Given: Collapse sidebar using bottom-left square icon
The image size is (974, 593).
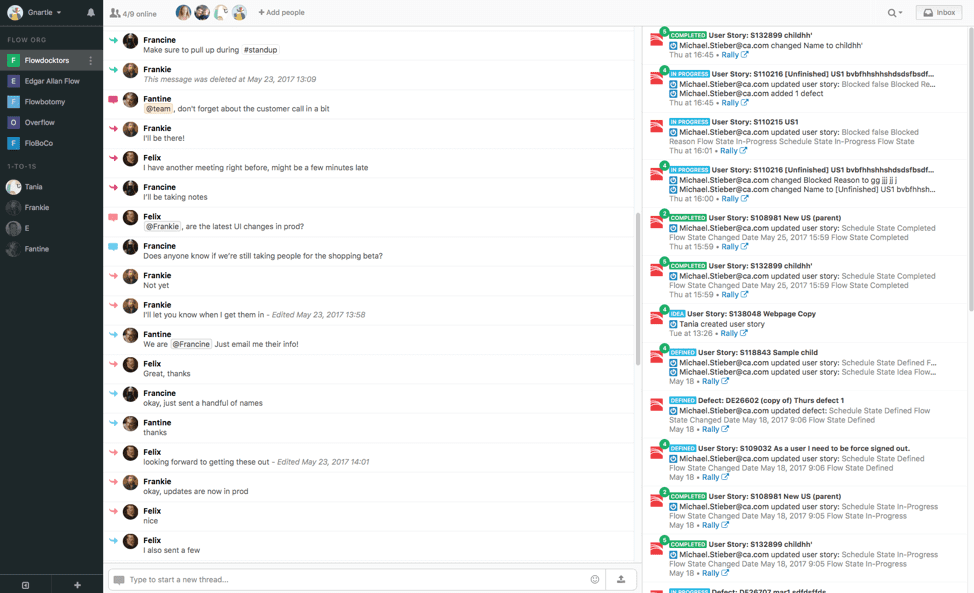Looking at the screenshot, I should (x=25, y=585).
